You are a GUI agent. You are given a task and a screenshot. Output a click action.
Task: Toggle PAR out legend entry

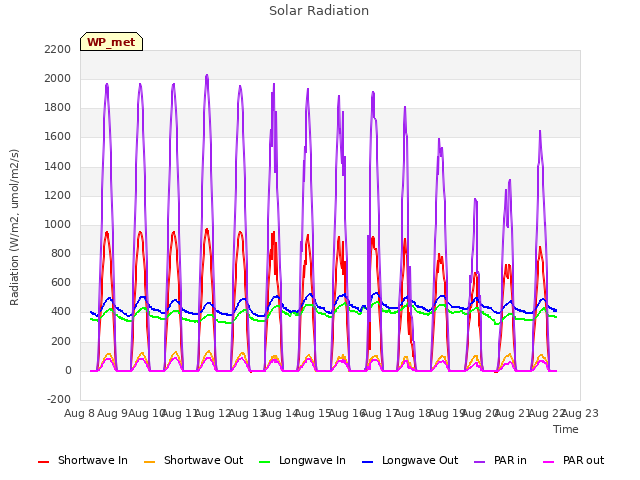[573, 460]
